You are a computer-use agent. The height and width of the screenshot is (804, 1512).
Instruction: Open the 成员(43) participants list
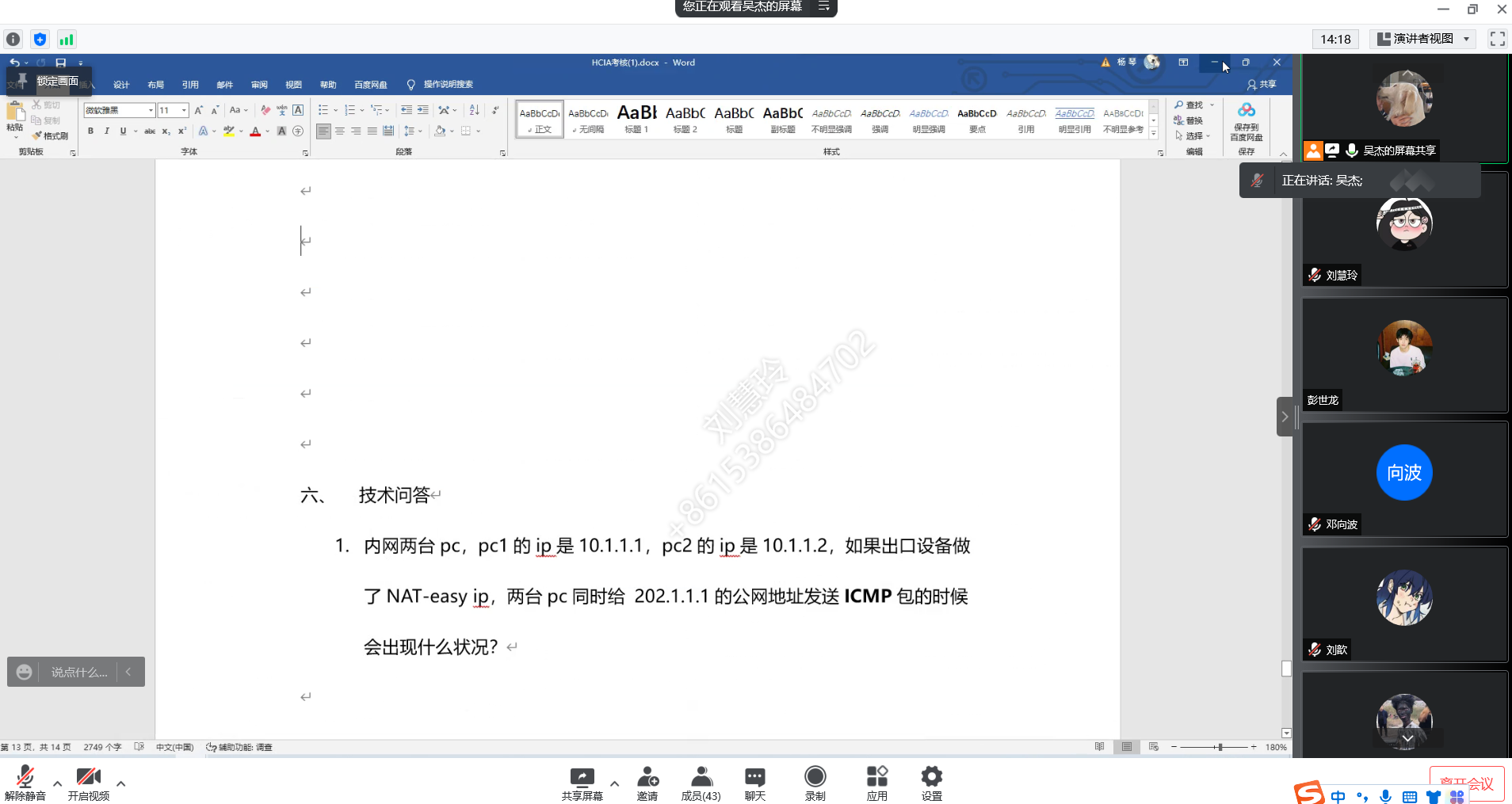point(701,783)
